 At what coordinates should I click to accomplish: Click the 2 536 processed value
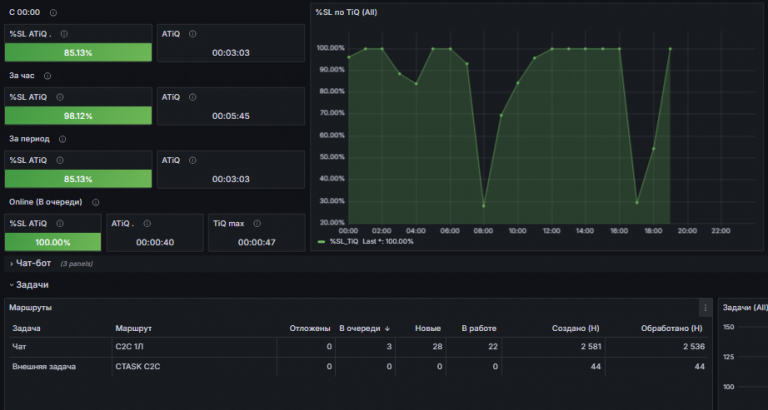693,347
